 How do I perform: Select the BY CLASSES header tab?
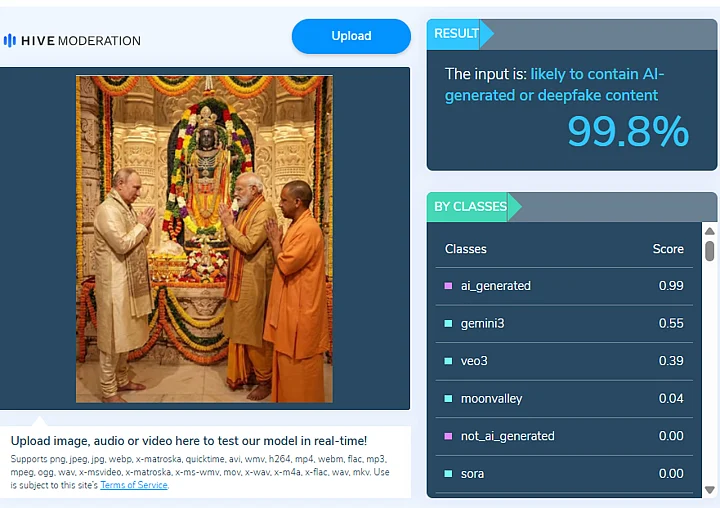[470, 207]
